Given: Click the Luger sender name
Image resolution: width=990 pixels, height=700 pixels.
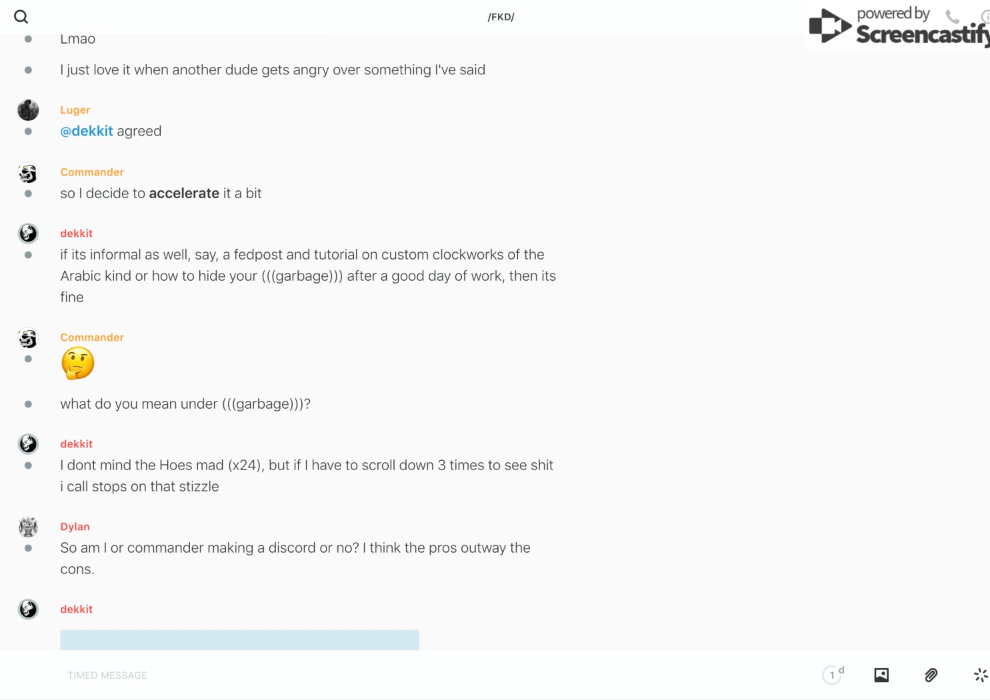Looking at the screenshot, I should [x=75, y=110].
